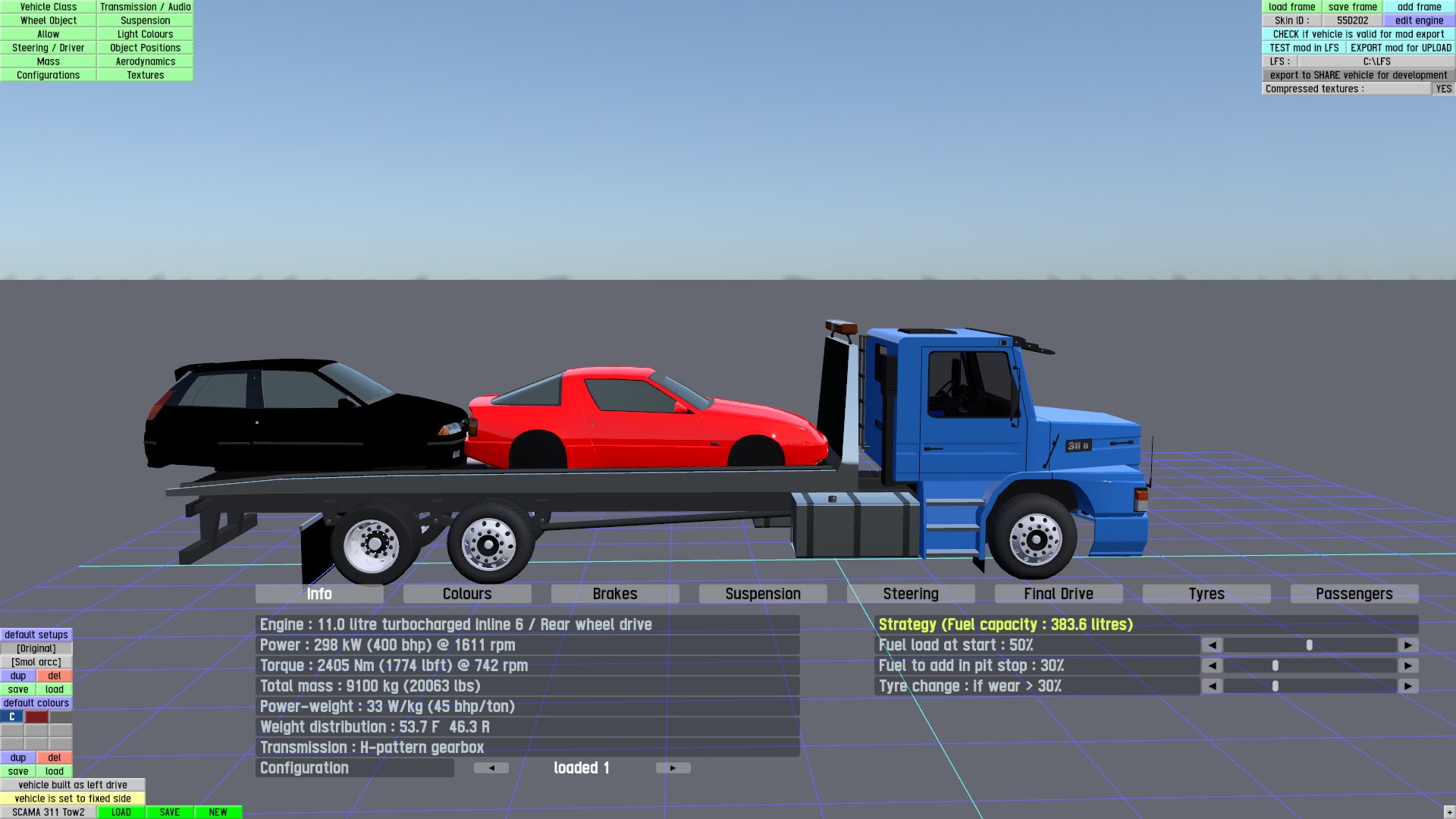Select next configuration arrow
The width and height of the screenshot is (1456, 819).
pos(673,768)
